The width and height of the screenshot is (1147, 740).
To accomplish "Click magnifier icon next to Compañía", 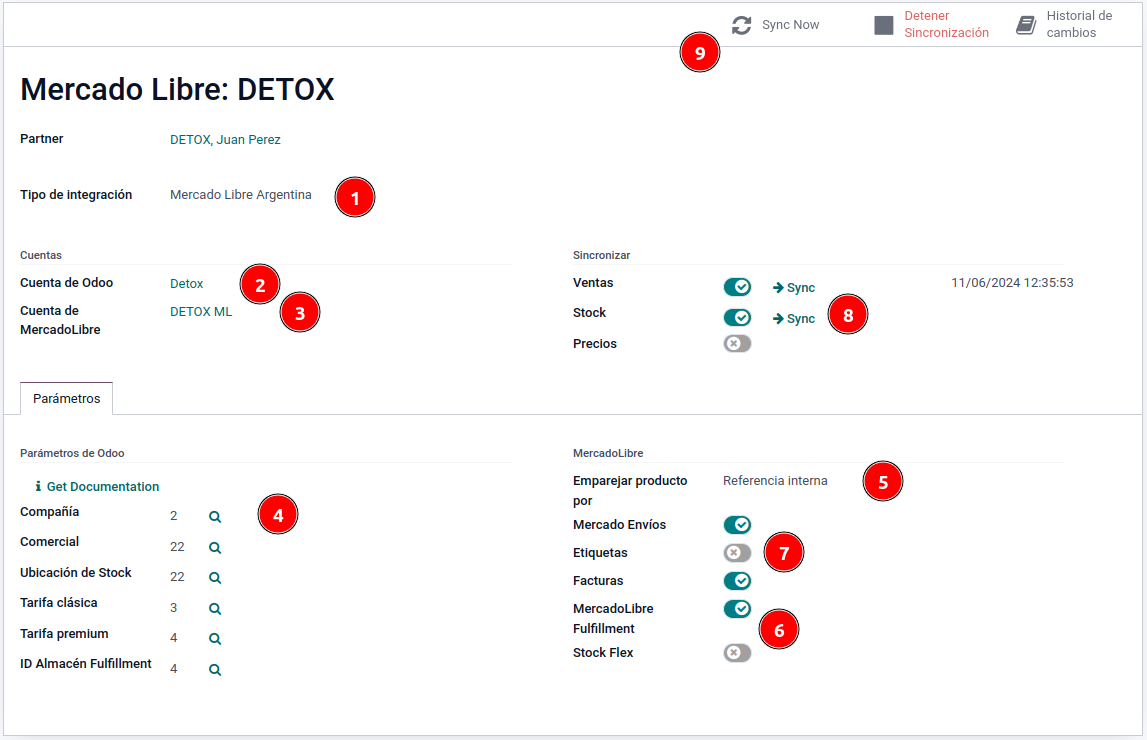I will click(215, 517).
